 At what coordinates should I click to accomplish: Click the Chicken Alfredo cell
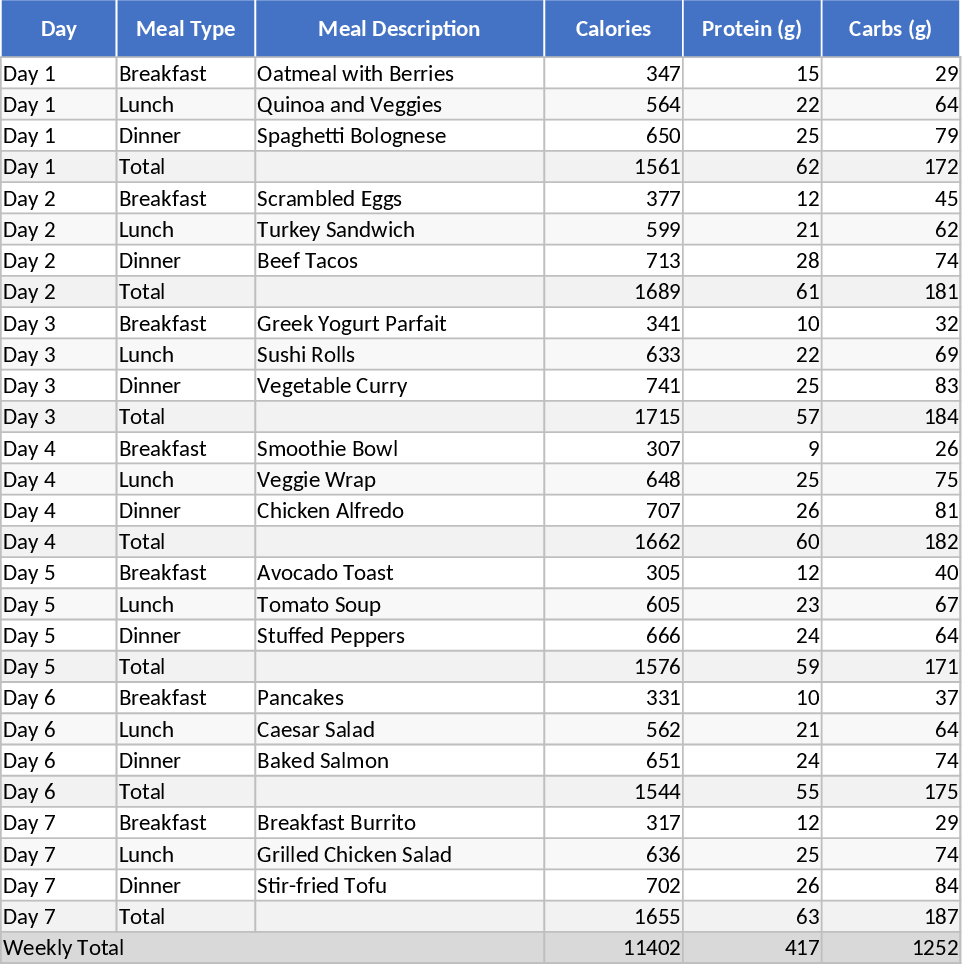tap(331, 511)
